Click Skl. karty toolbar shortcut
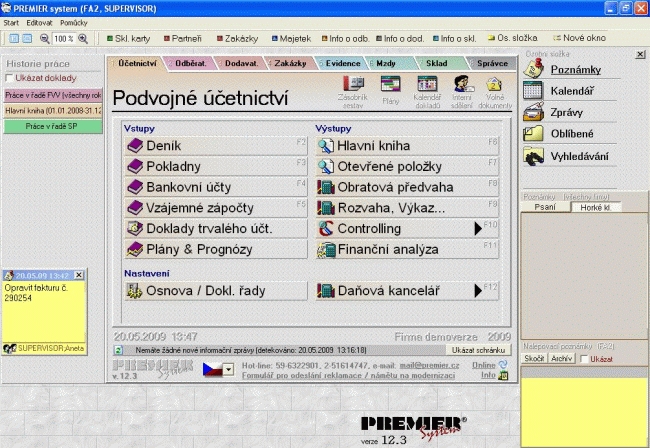Screen dimensions: 650x448 [x=129, y=39]
